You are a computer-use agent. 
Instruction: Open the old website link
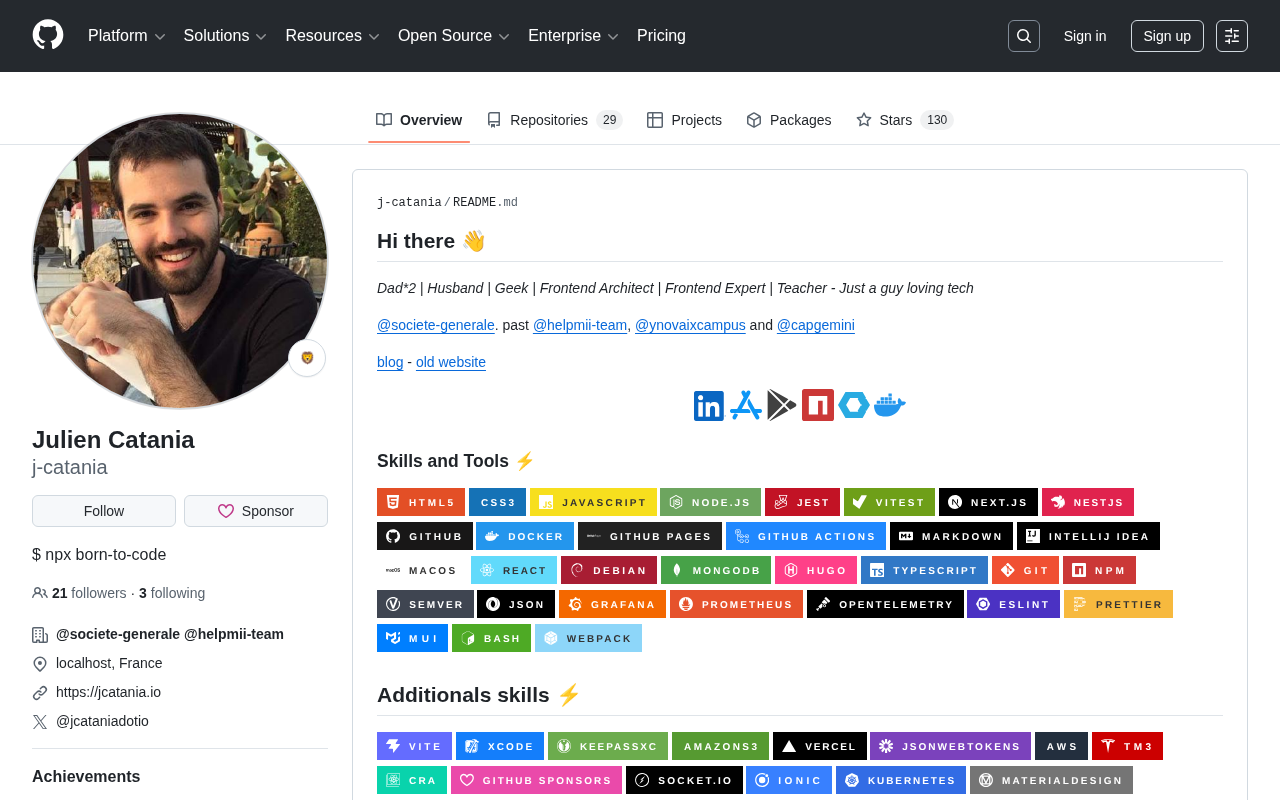(451, 362)
